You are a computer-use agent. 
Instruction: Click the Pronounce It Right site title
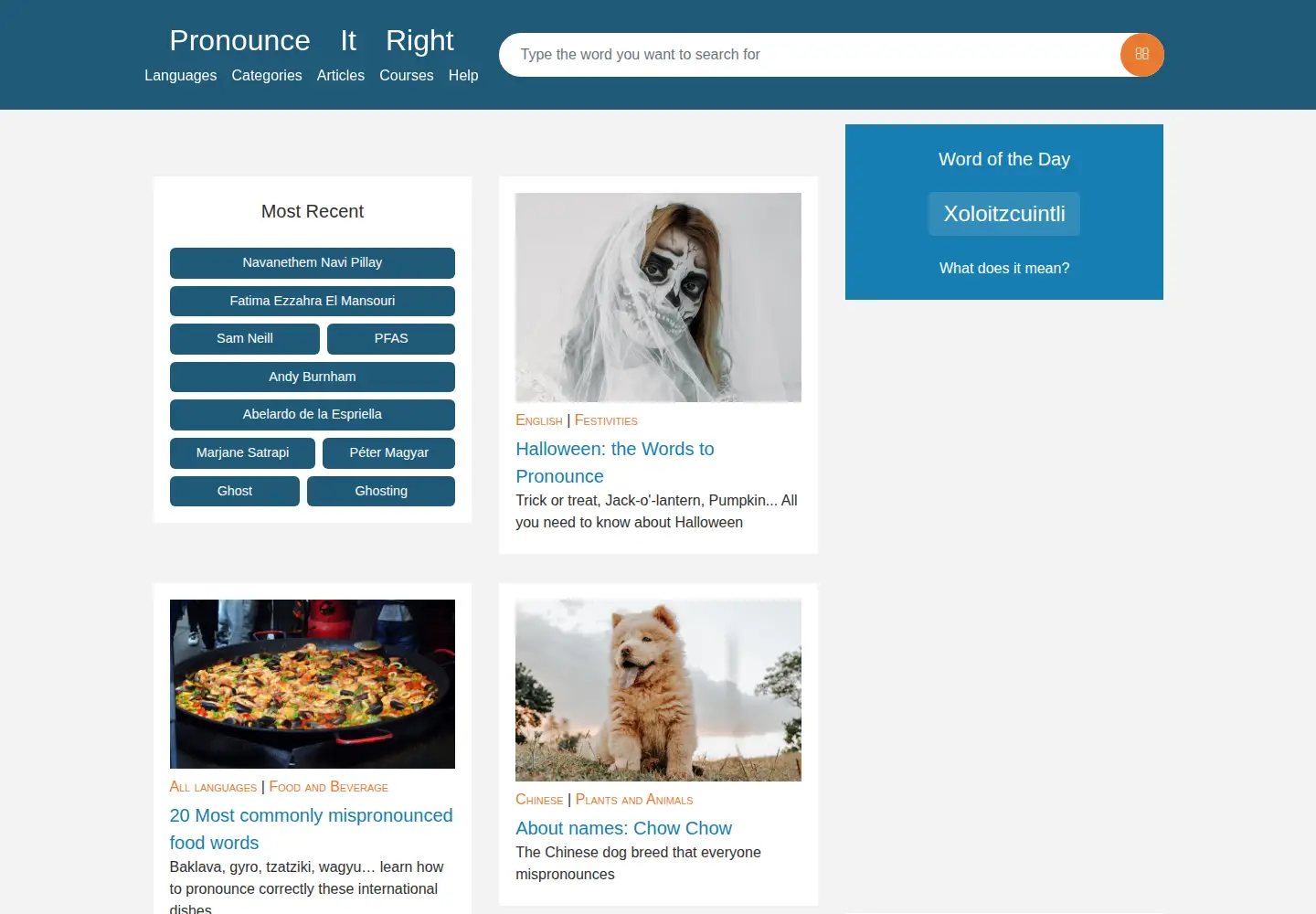coord(312,40)
